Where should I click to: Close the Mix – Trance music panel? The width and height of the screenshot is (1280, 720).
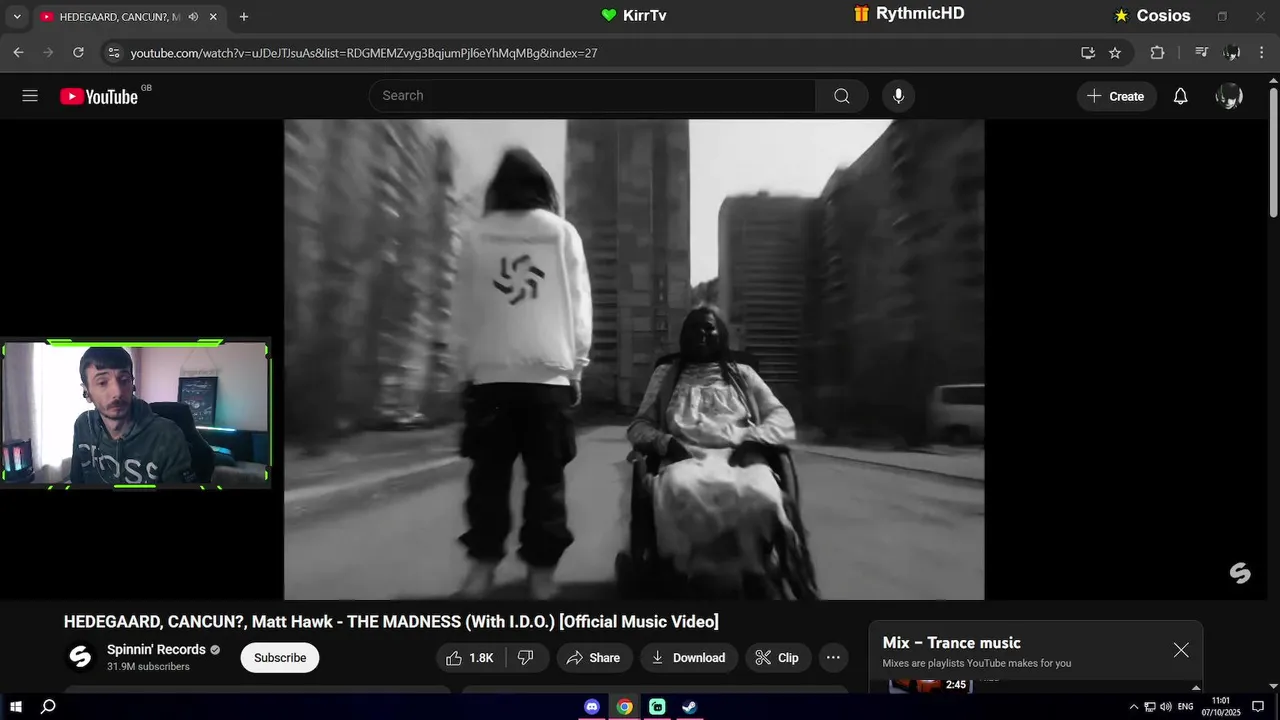(x=1181, y=650)
